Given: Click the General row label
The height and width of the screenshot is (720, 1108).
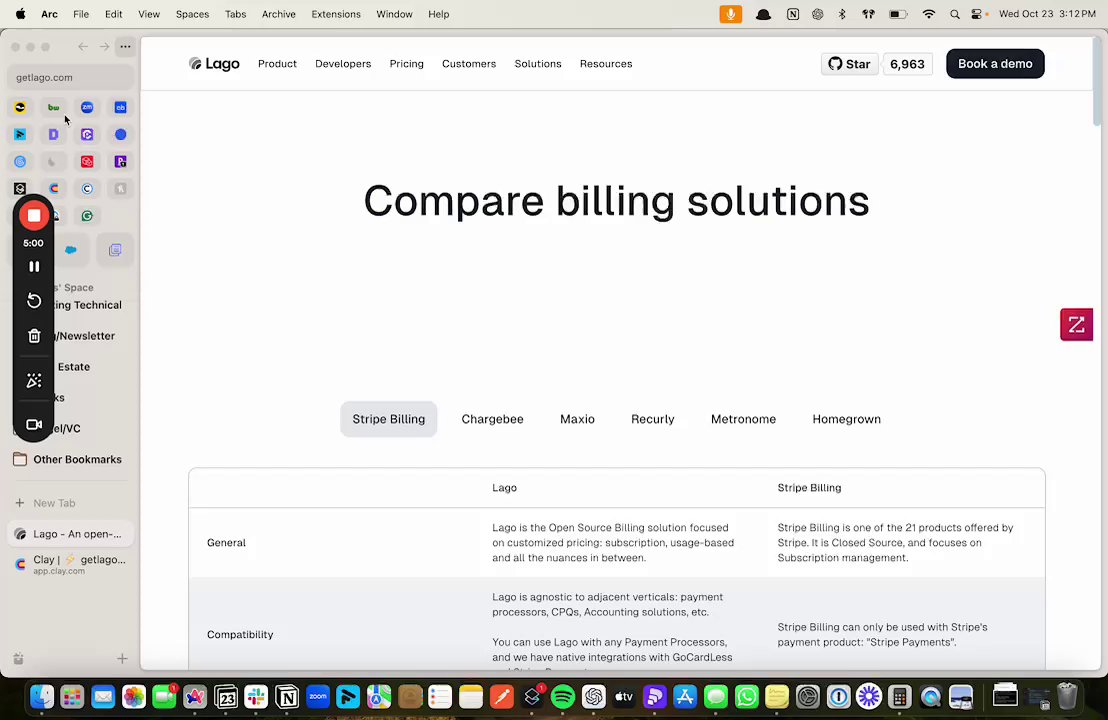Looking at the screenshot, I should point(226,543).
